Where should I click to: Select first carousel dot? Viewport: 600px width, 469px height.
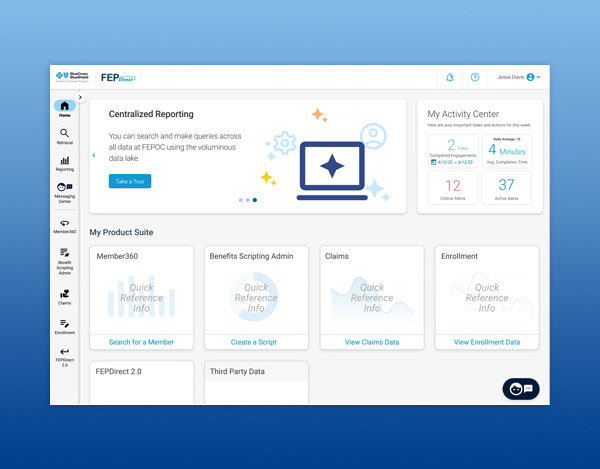click(x=241, y=200)
